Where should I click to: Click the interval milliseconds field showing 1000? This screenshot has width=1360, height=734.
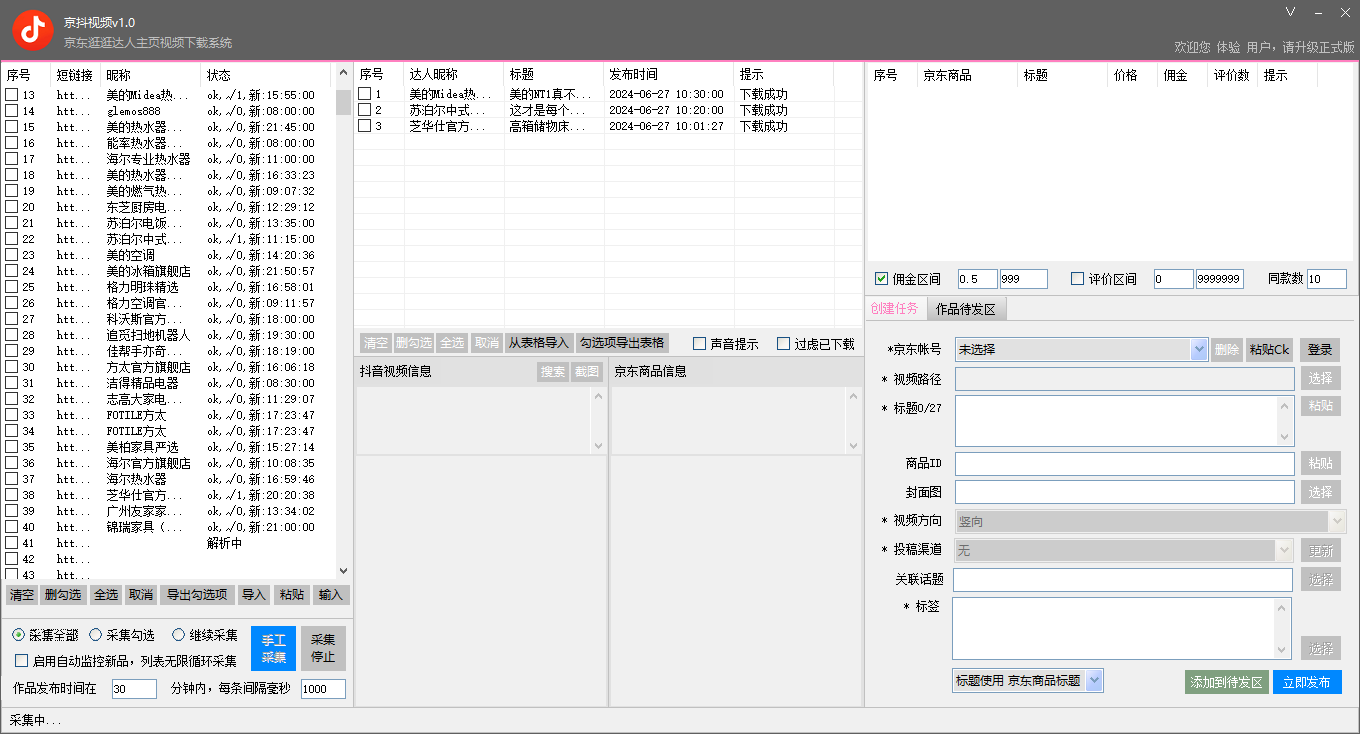click(x=323, y=689)
